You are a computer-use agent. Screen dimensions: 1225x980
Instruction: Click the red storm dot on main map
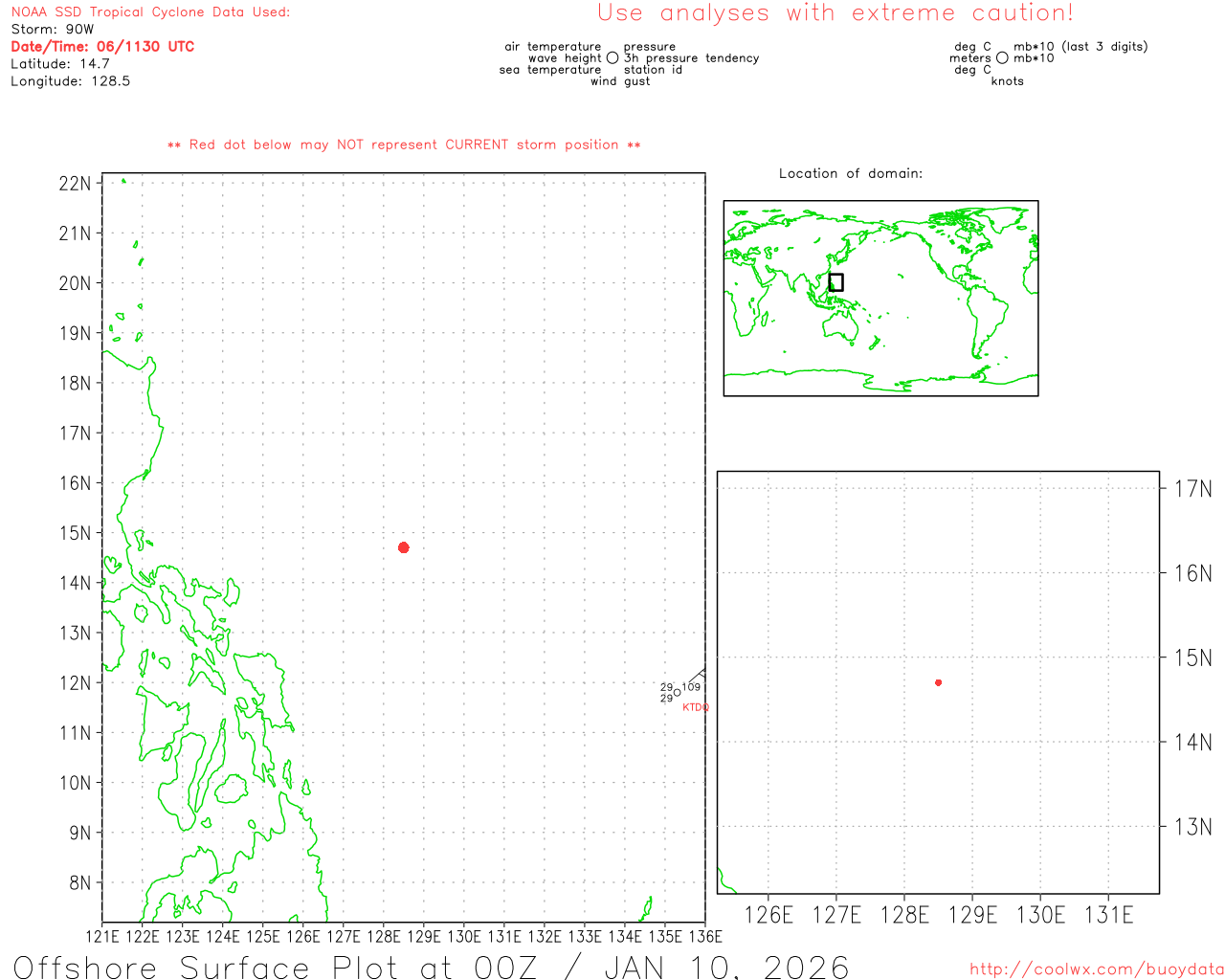pyautogui.click(x=403, y=547)
